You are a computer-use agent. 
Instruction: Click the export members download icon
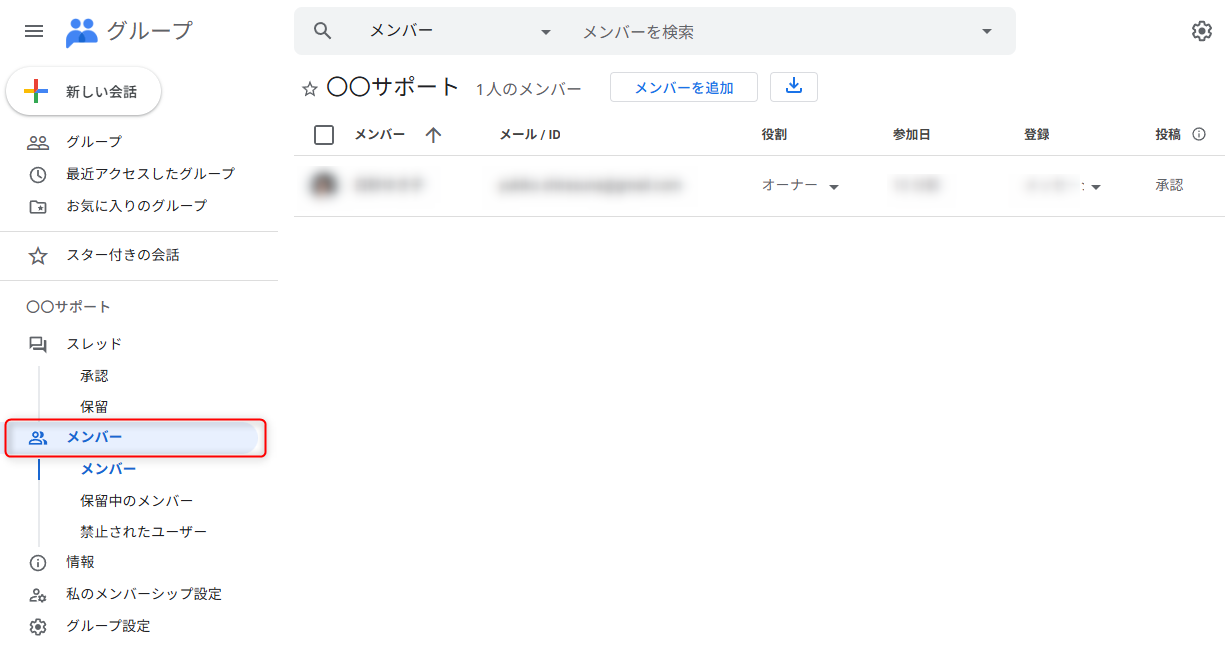794,87
